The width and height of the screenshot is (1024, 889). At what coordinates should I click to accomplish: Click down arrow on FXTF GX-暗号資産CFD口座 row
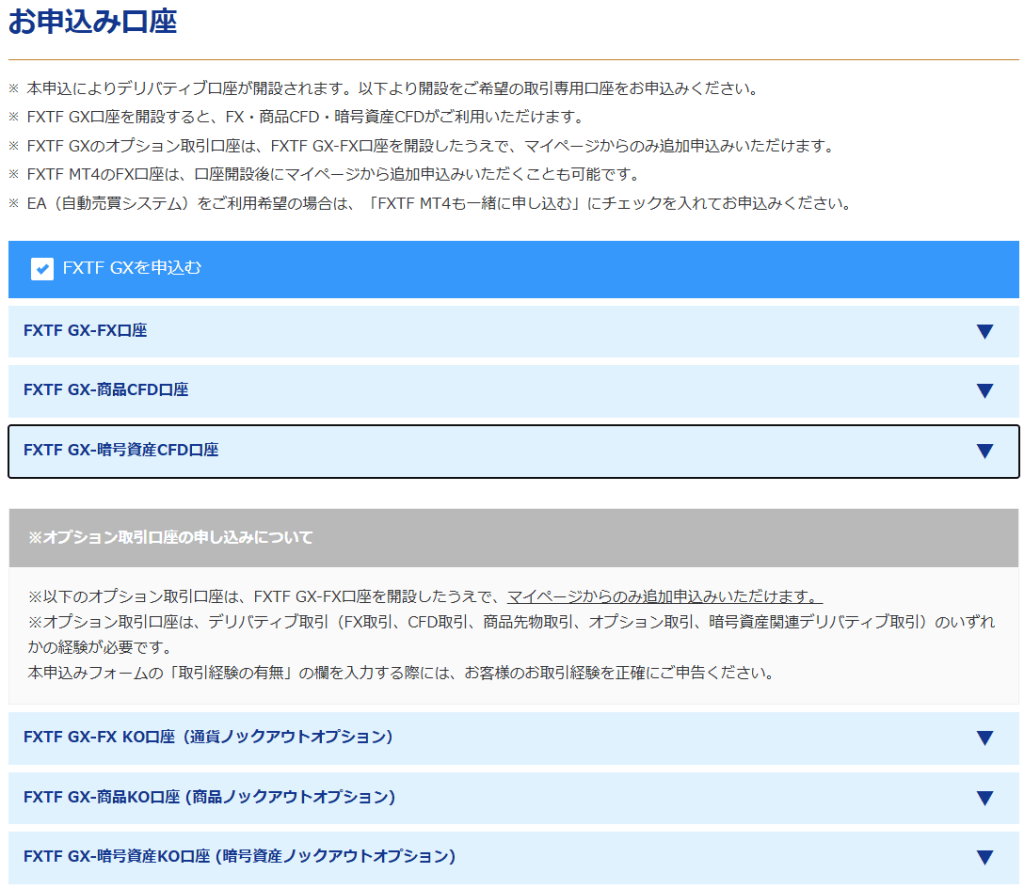pyautogui.click(x=984, y=451)
